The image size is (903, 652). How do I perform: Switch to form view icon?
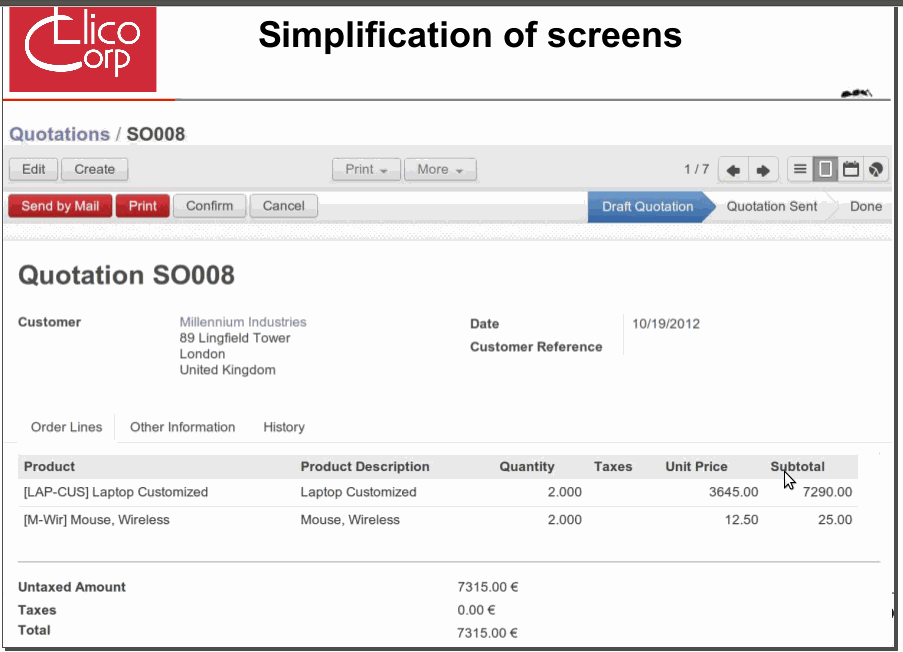tap(825, 170)
